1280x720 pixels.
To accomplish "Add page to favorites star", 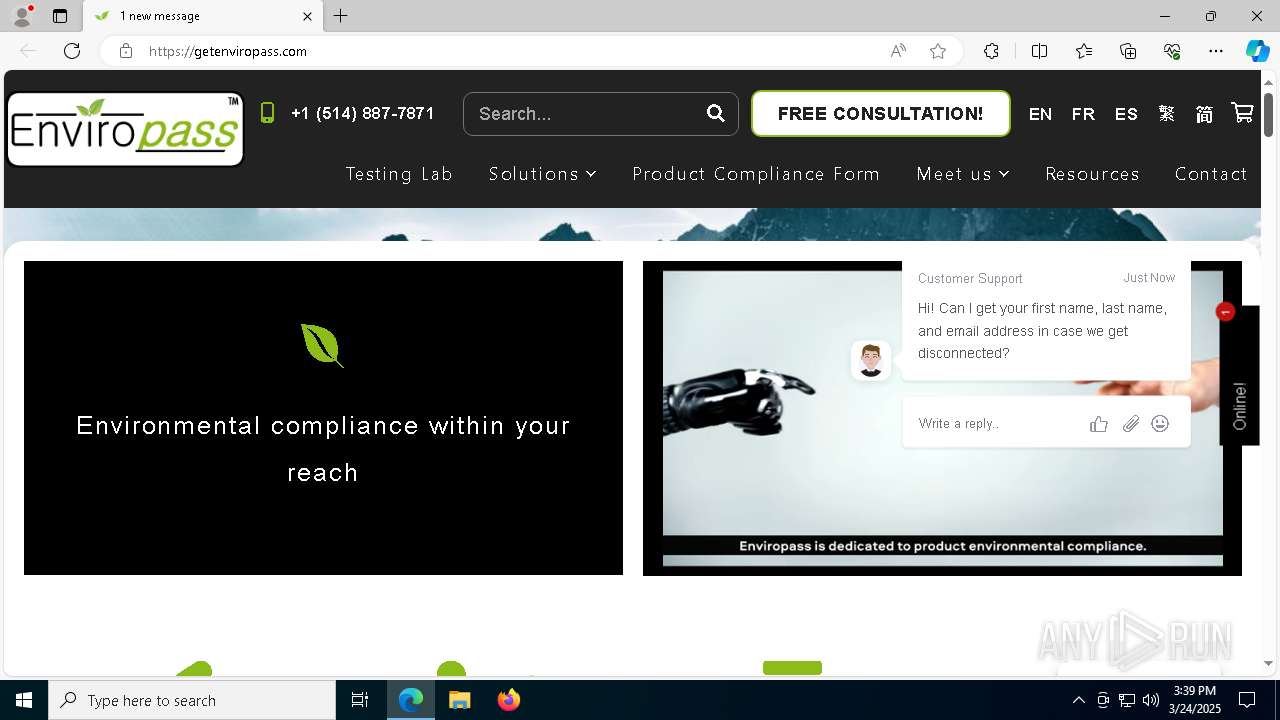I will pyautogui.click(x=938, y=51).
